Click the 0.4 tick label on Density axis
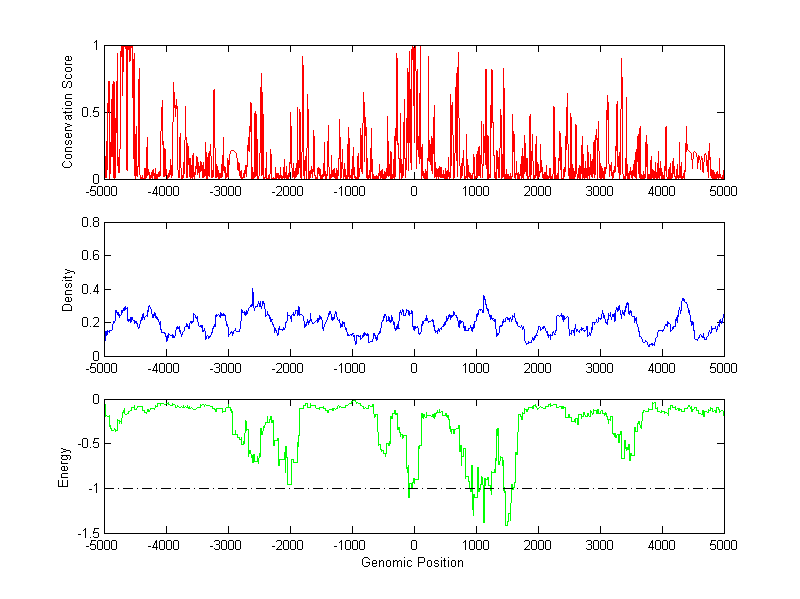 point(91,289)
